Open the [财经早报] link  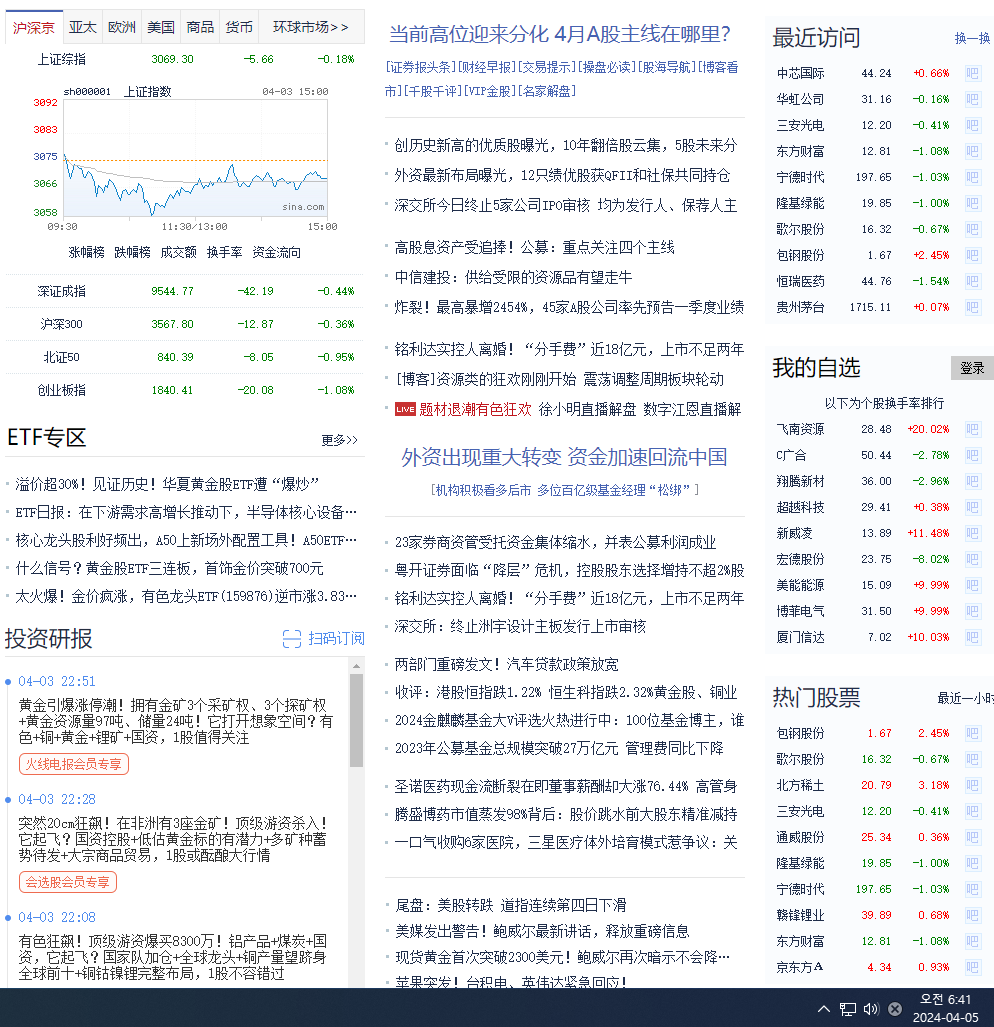tap(487, 67)
